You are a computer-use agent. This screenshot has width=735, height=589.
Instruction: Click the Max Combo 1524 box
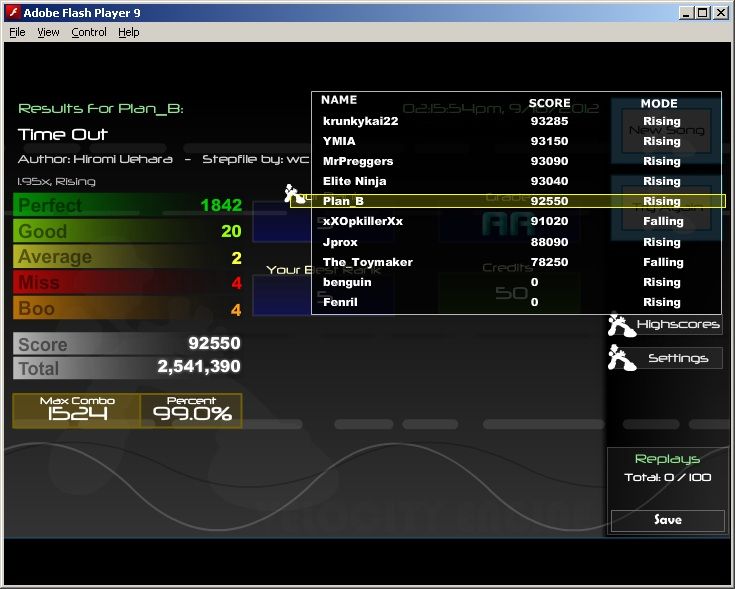point(77,410)
